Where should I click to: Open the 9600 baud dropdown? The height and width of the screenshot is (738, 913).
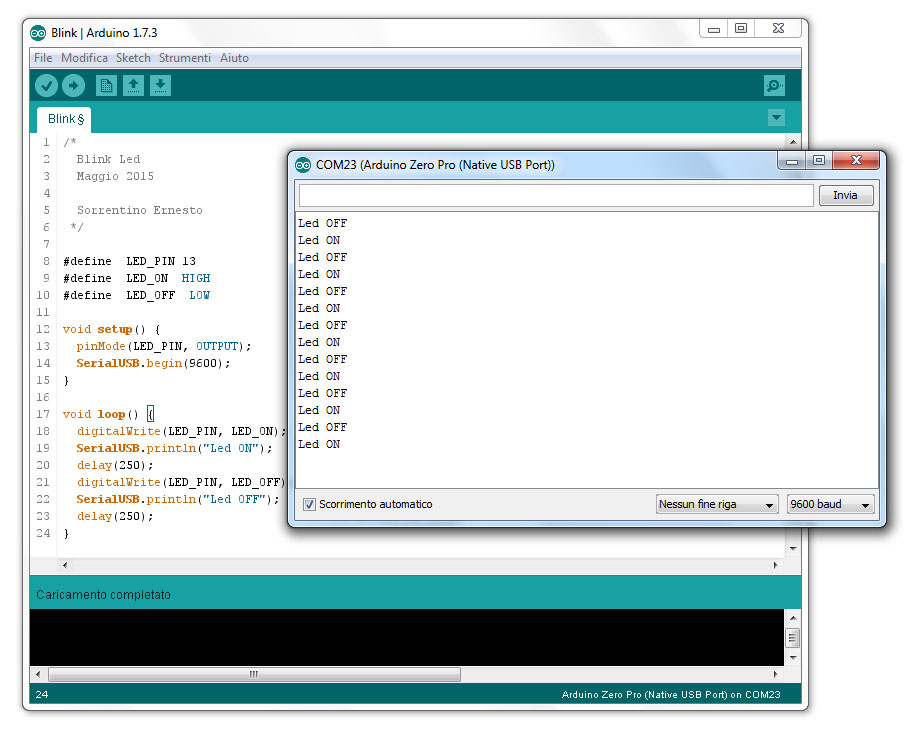[830, 504]
